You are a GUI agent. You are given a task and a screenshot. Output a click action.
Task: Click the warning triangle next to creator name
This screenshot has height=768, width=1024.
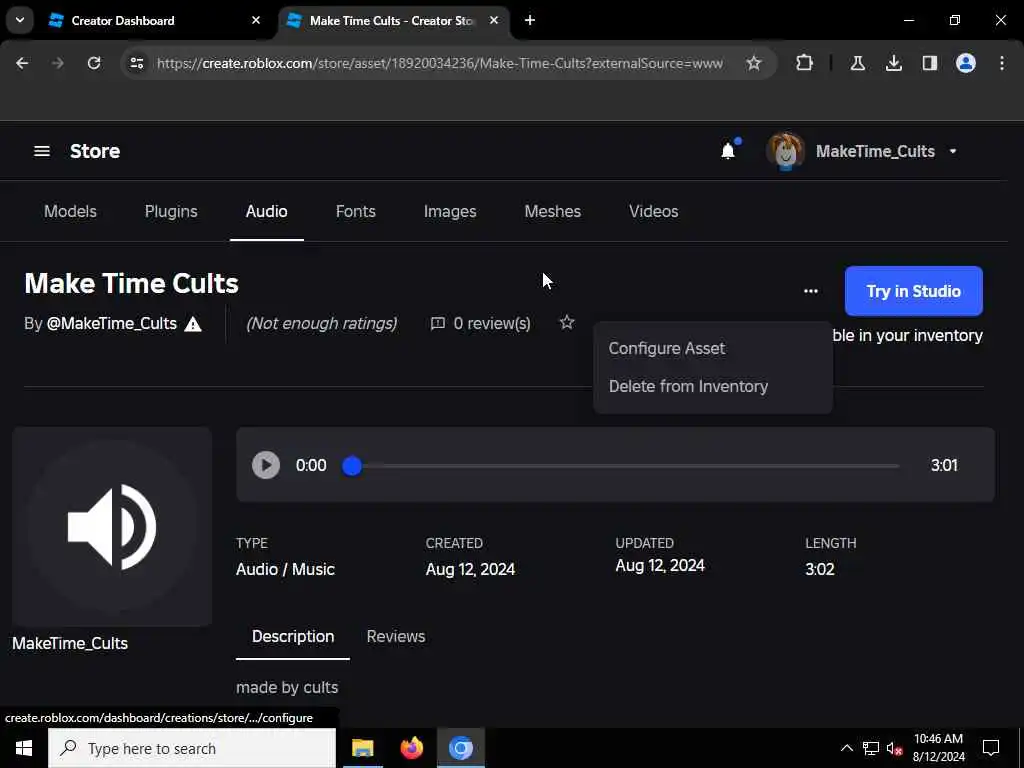pyautogui.click(x=193, y=324)
